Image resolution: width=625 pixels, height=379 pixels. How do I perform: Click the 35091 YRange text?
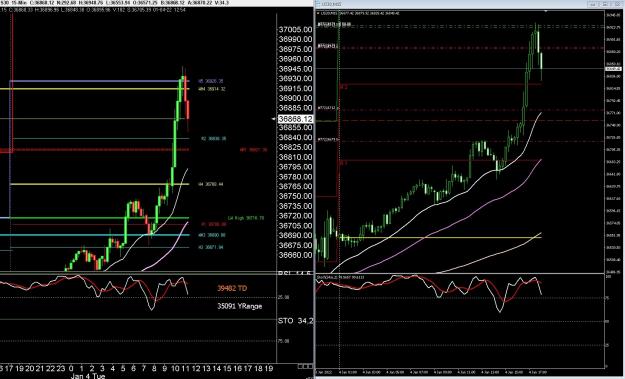240,306
